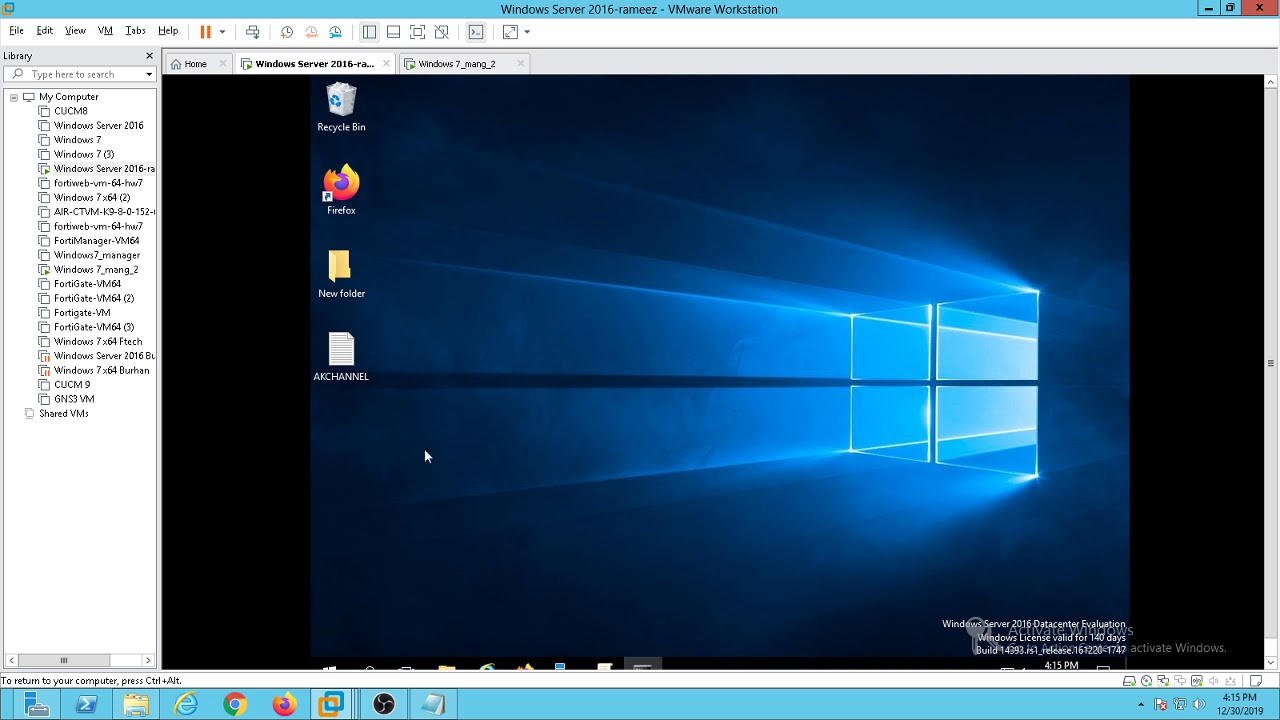Toggle the console view button
The width and height of the screenshot is (1280, 720).
click(476, 32)
